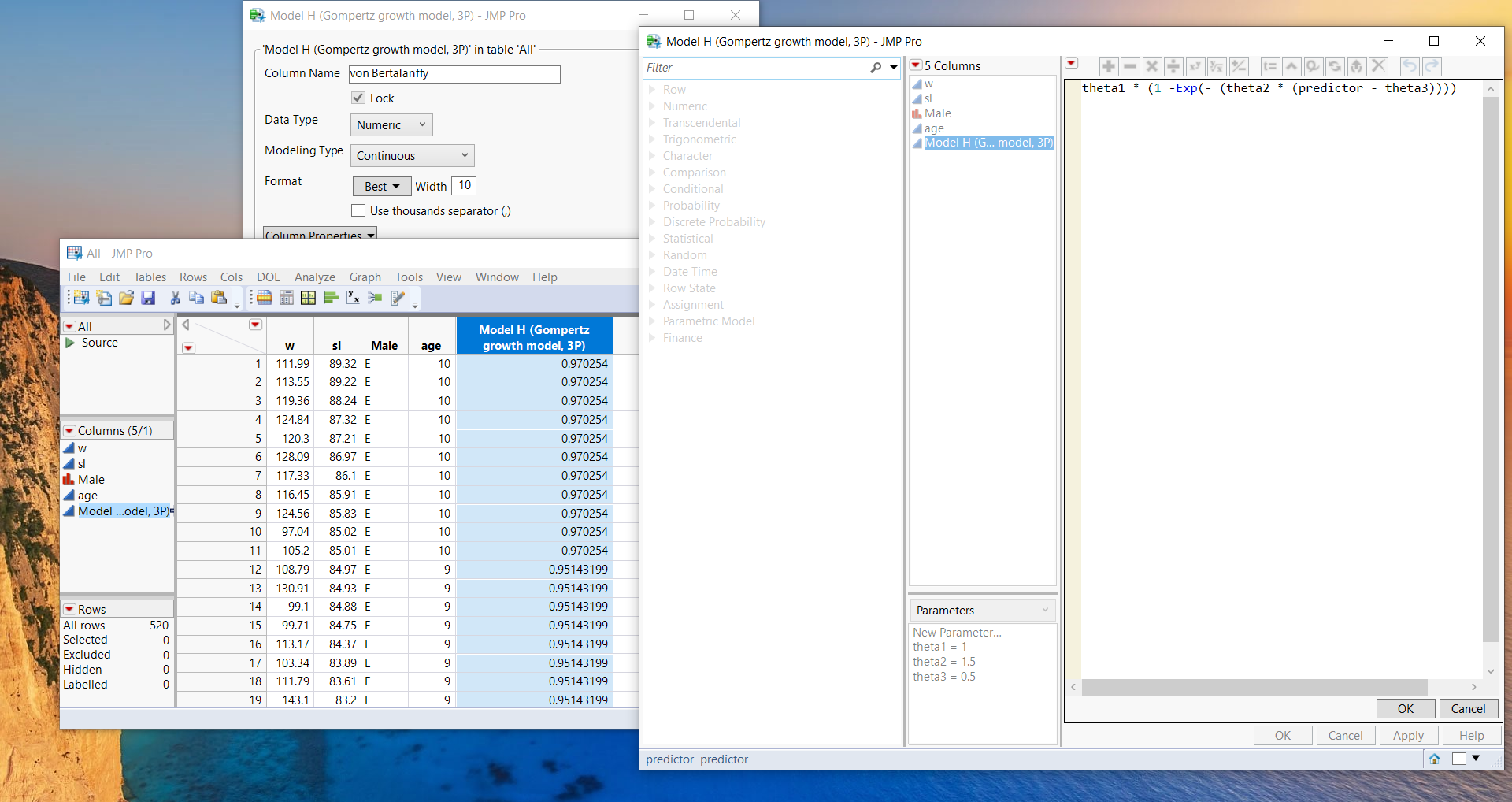The image size is (1512, 802).
Task: Click the Copy icon on the main toolbar
Action: 197,298
